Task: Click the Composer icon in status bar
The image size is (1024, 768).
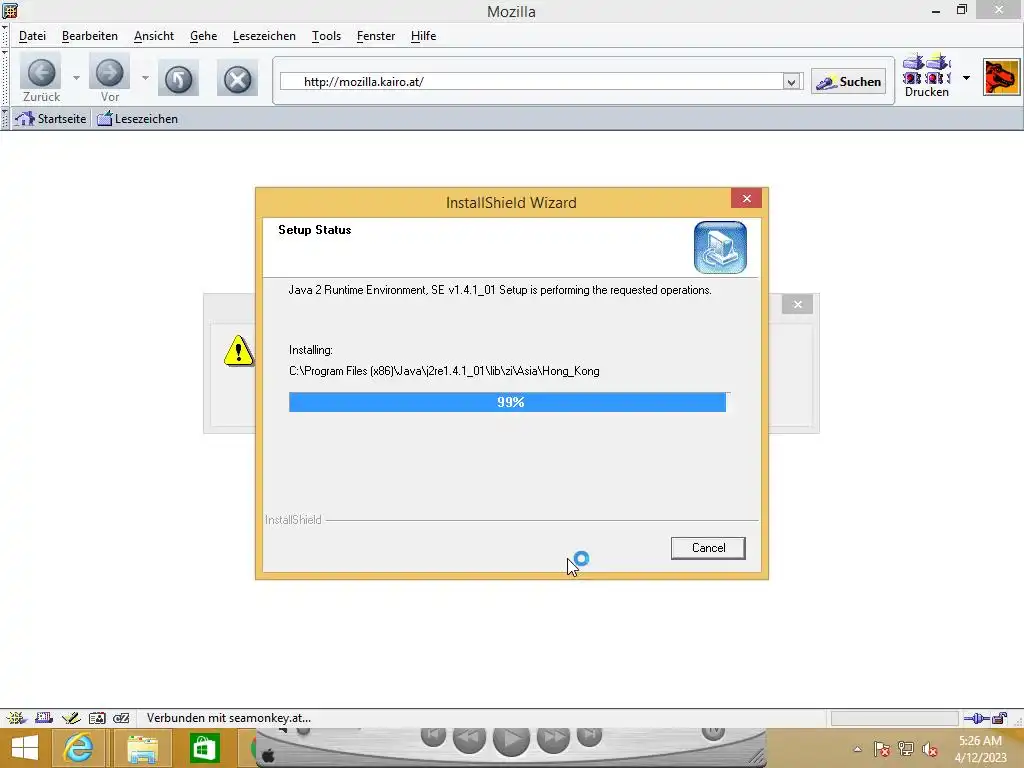Action: tap(71, 718)
